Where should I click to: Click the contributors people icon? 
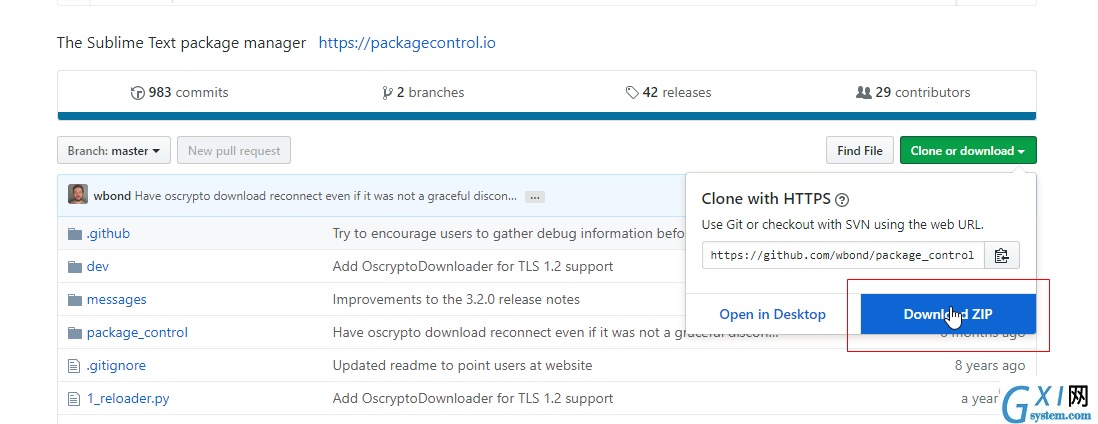pyautogui.click(x=863, y=93)
